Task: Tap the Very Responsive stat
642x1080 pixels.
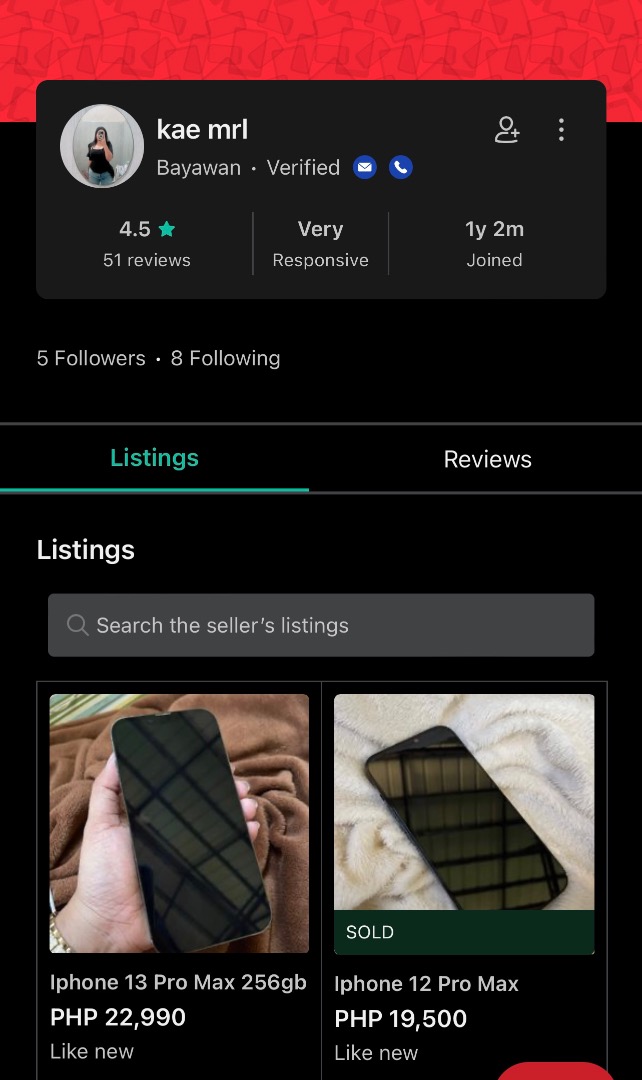Action: tap(320, 244)
